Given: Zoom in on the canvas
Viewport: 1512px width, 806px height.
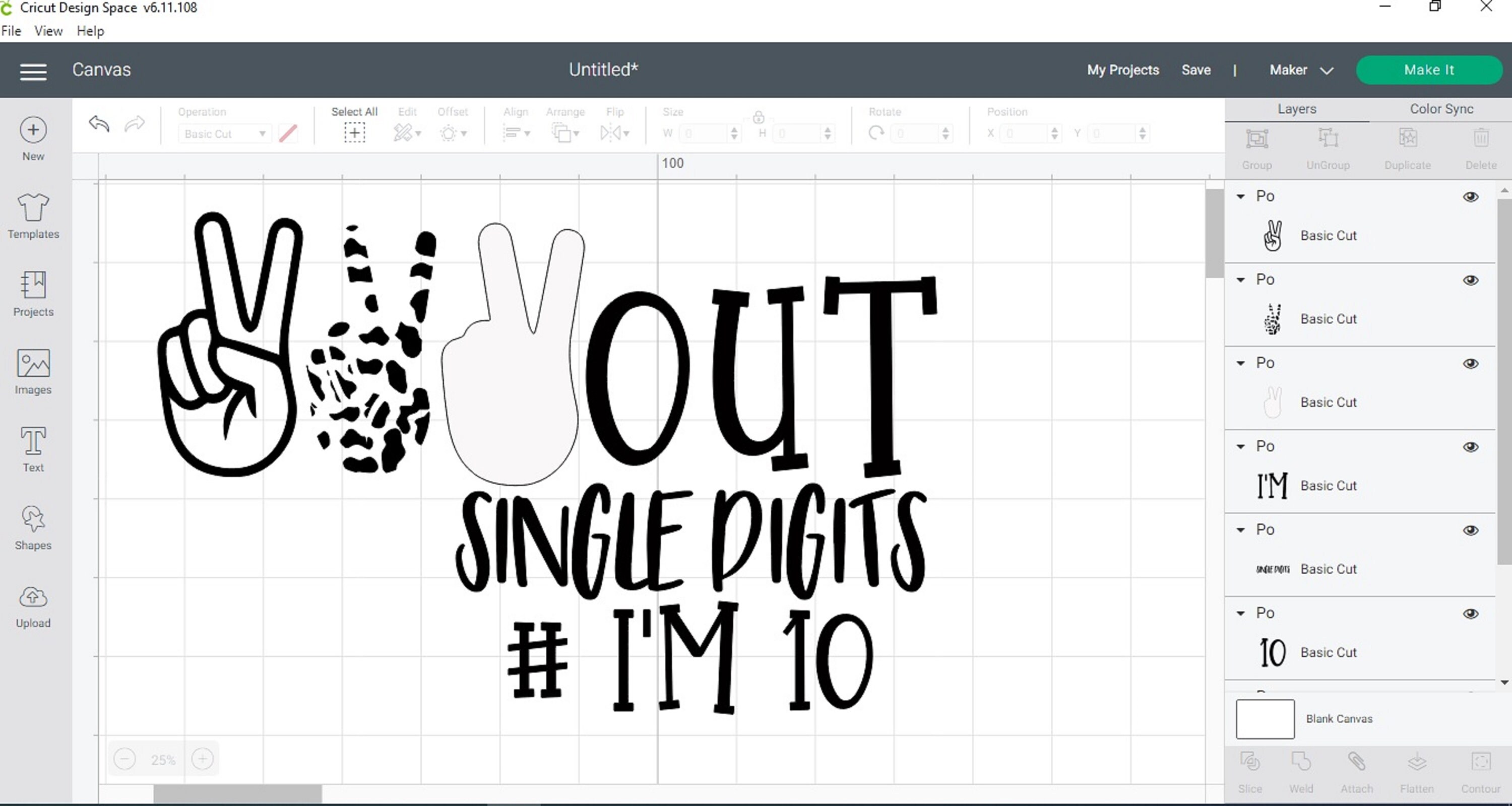Looking at the screenshot, I should click(203, 759).
